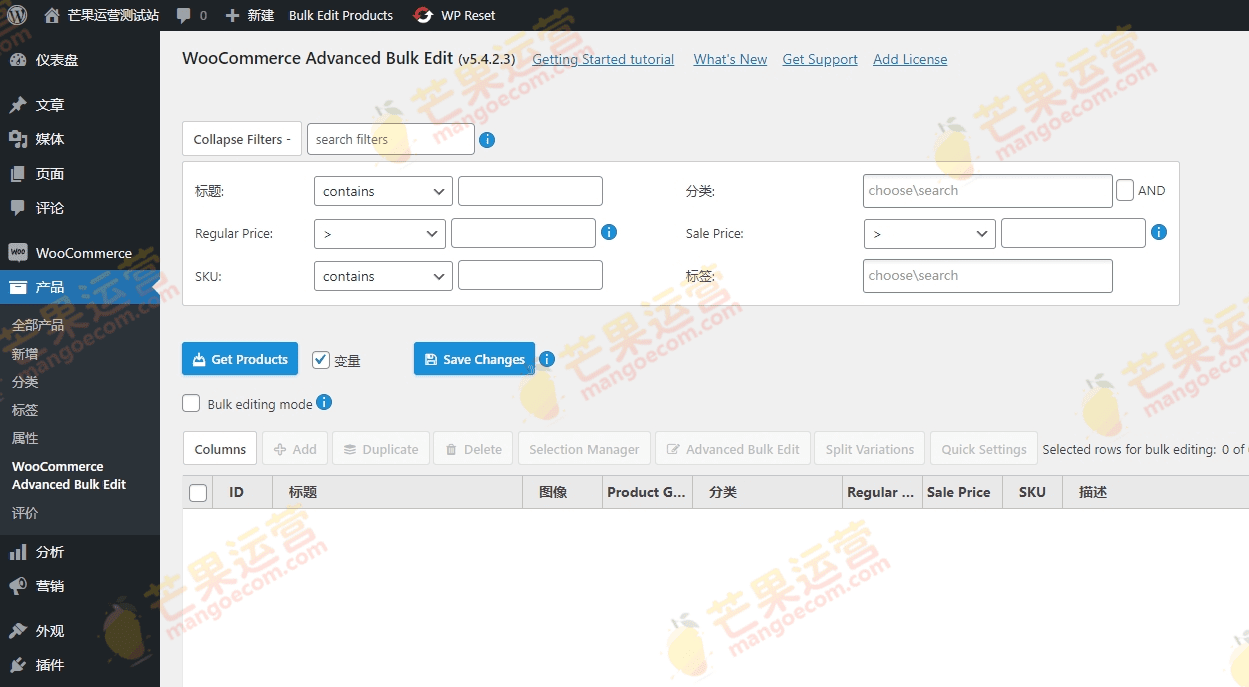Focus the SKU filter text field
Viewport: 1249px width, 687px height.
[x=530, y=276]
